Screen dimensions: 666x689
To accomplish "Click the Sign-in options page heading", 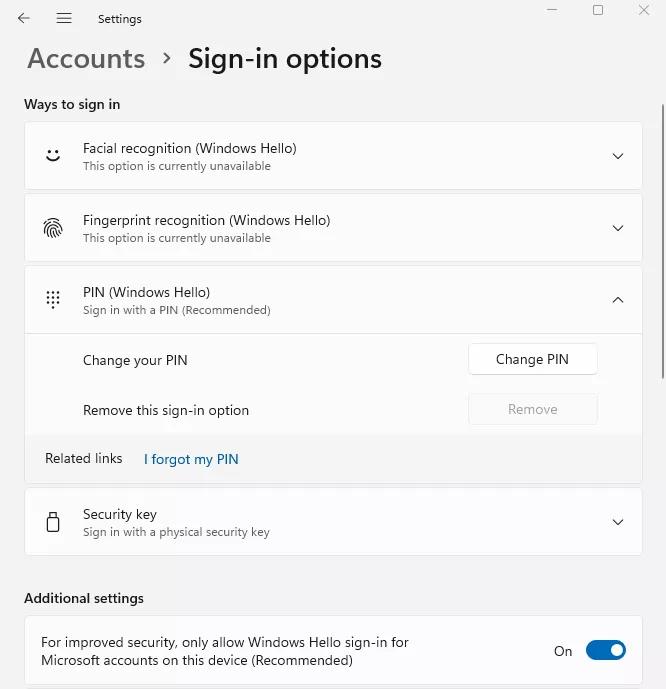I will click(285, 59).
